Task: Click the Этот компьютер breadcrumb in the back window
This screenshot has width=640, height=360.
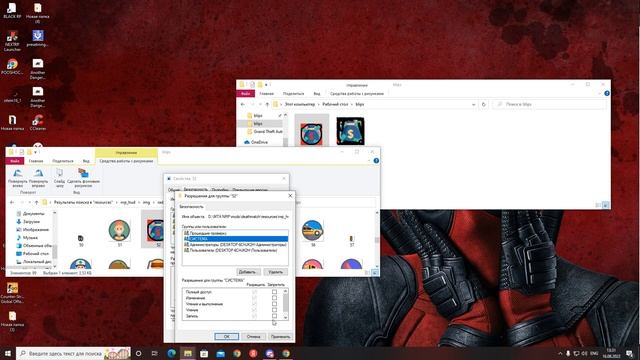Action: (300, 104)
